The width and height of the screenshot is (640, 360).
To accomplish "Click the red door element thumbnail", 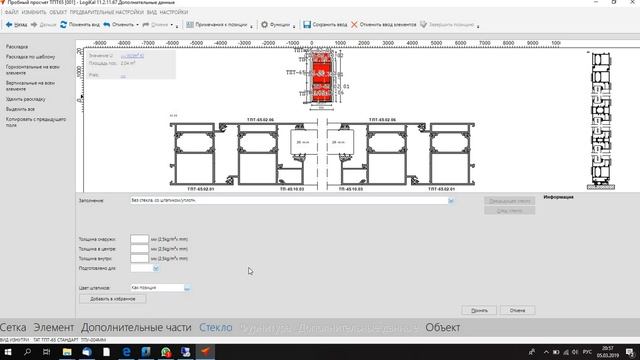I will click(x=321, y=76).
